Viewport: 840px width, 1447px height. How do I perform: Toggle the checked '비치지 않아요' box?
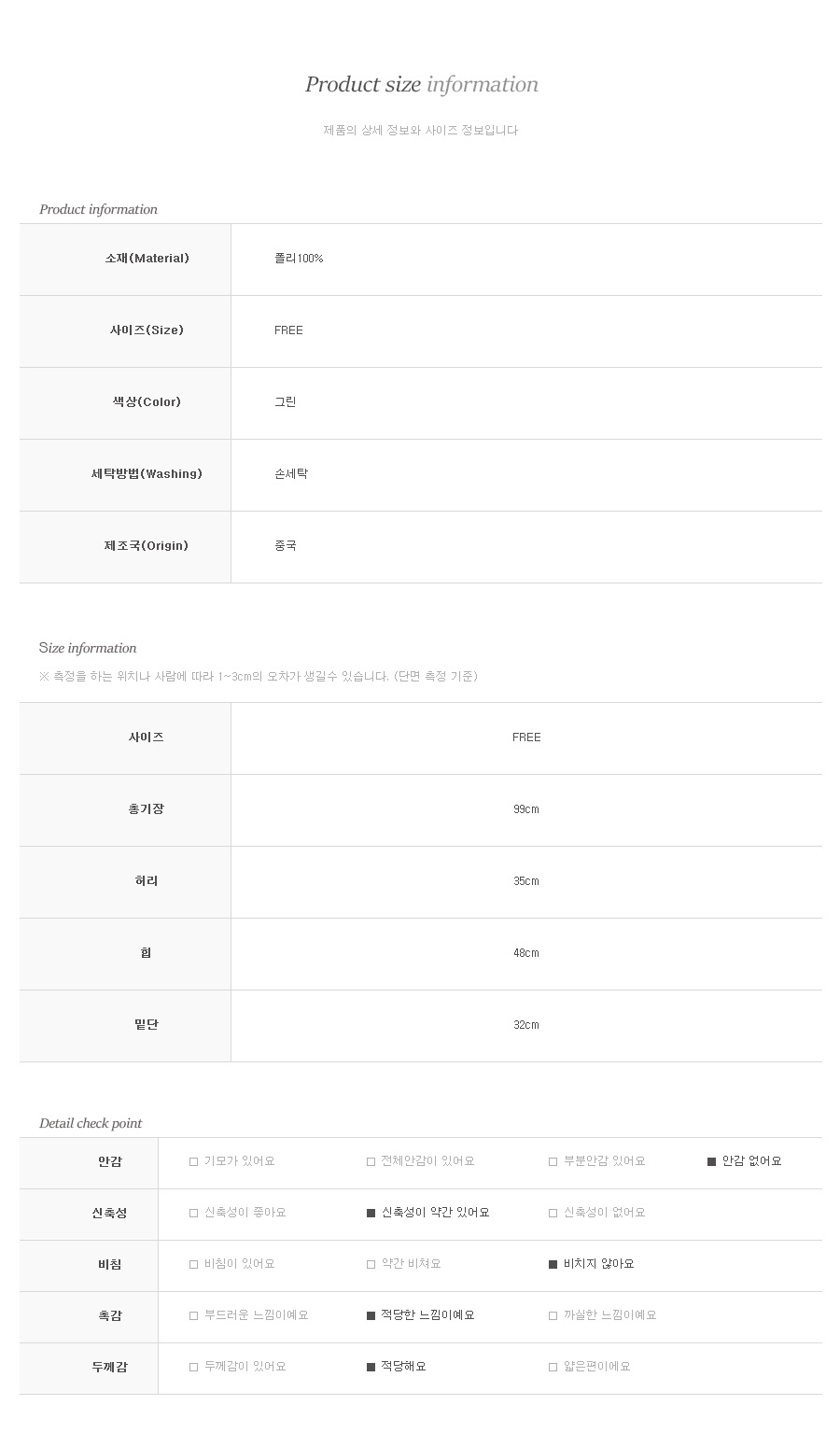pyautogui.click(x=553, y=1265)
